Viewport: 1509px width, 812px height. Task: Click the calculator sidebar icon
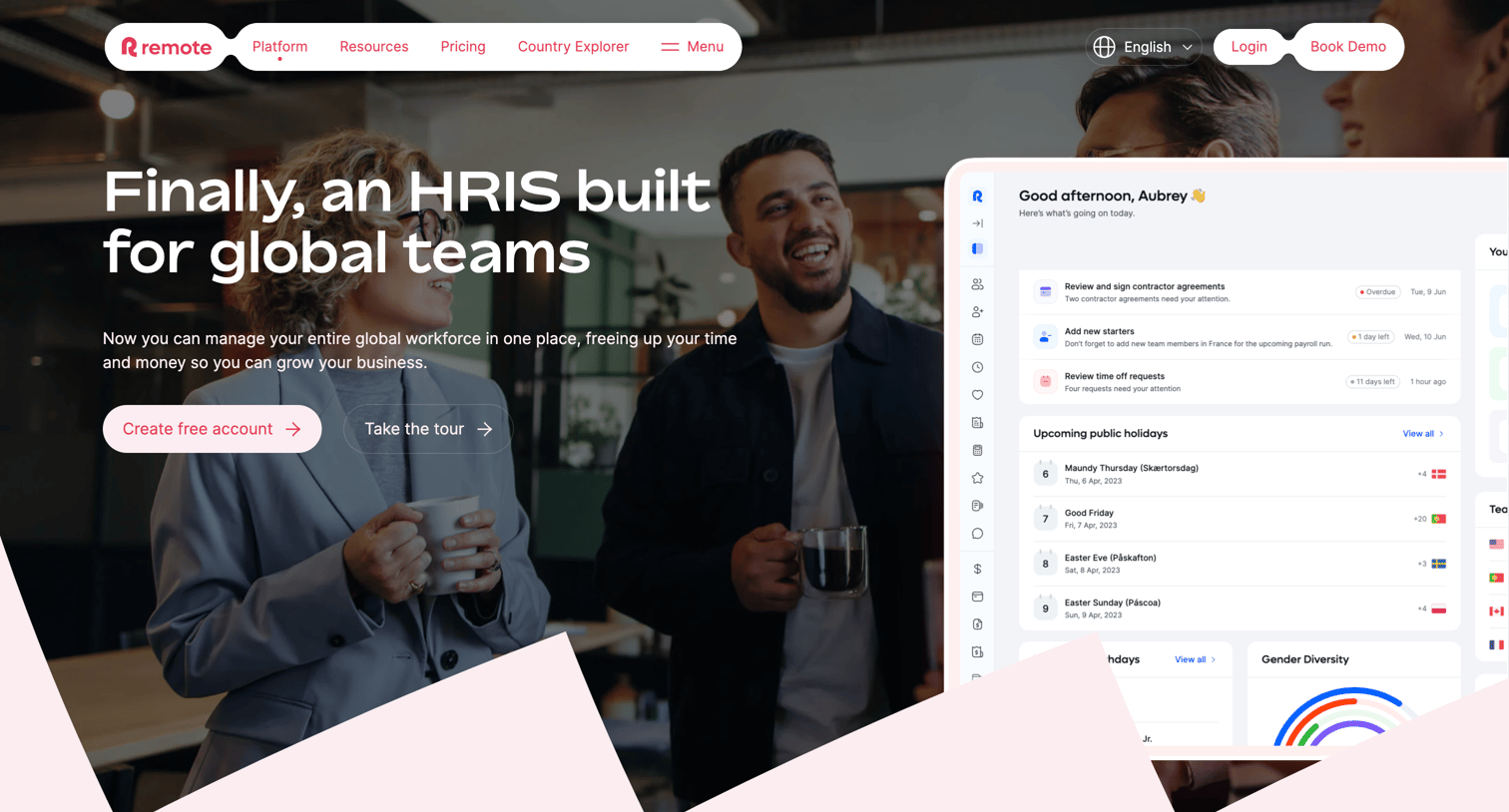pos(977,450)
